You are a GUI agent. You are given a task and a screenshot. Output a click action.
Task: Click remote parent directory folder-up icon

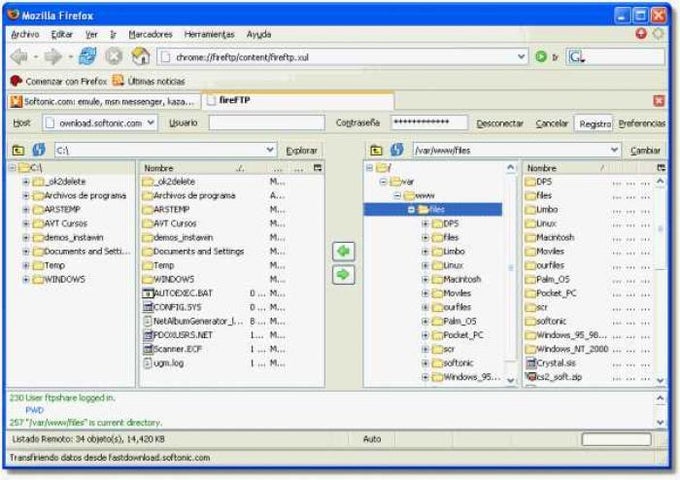tap(376, 150)
